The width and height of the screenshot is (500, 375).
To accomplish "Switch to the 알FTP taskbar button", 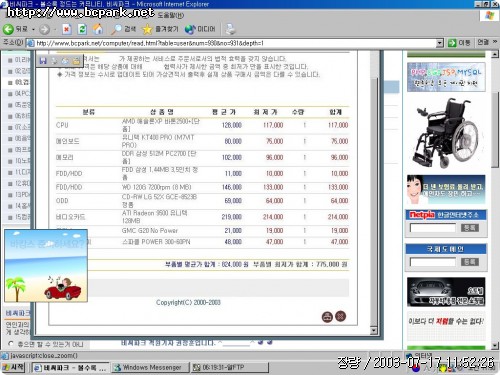I will [x=229, y=368].
